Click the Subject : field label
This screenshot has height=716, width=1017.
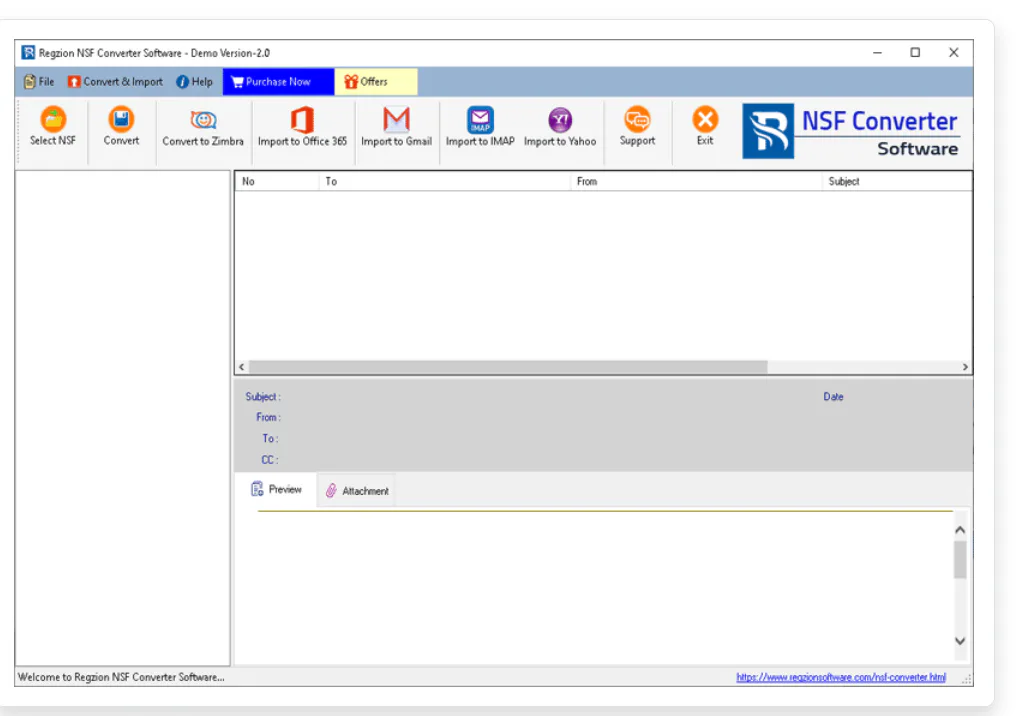(x=263, y=396)
